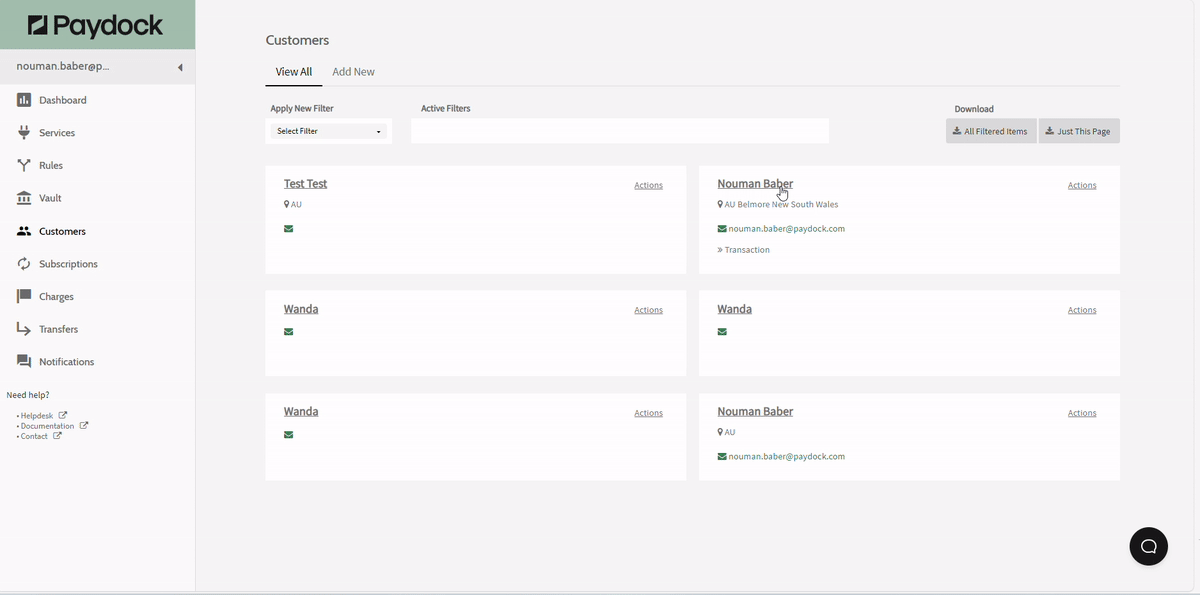Collapse the sidebar using account arrow
This screenshot has height=595, width=1200.
tap(180, 68)
